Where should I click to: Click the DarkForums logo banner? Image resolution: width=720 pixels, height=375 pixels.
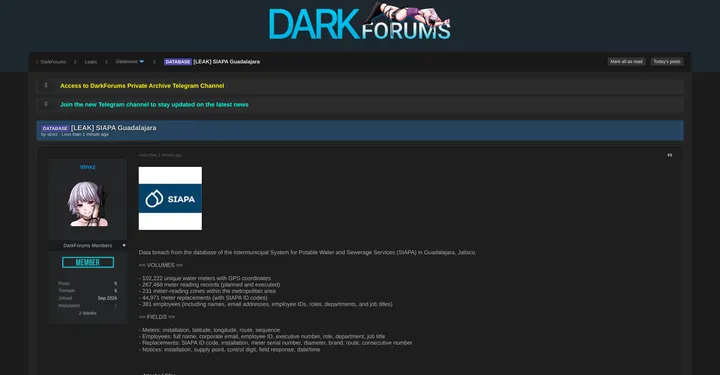click(360, 22)
